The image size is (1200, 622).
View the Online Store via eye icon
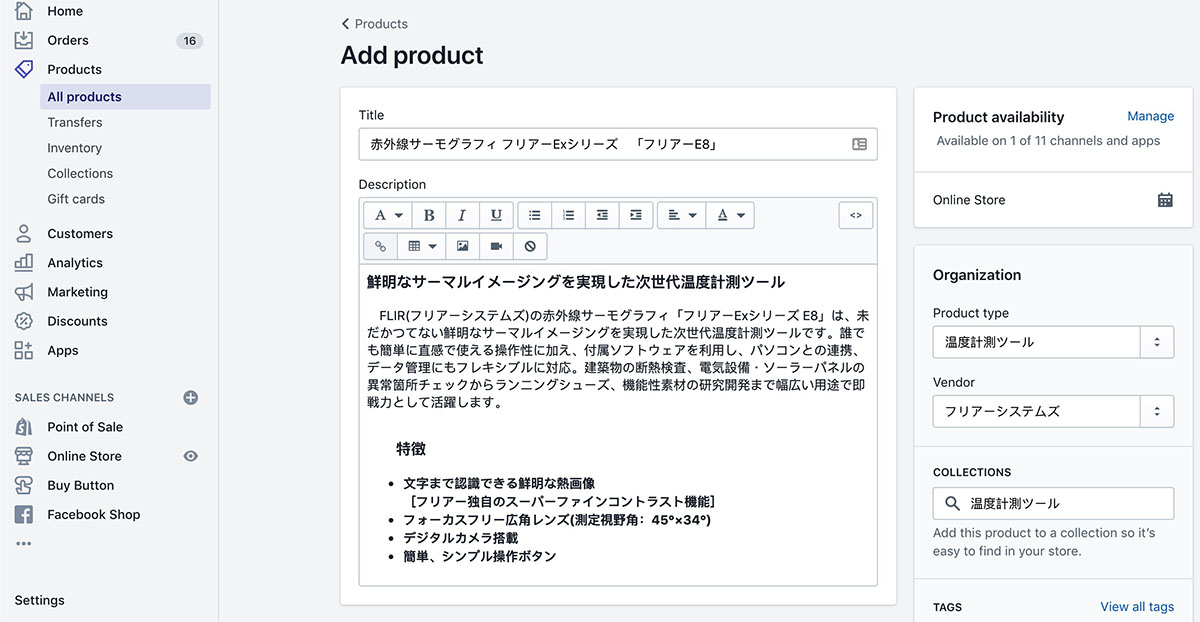pos(191,456)
